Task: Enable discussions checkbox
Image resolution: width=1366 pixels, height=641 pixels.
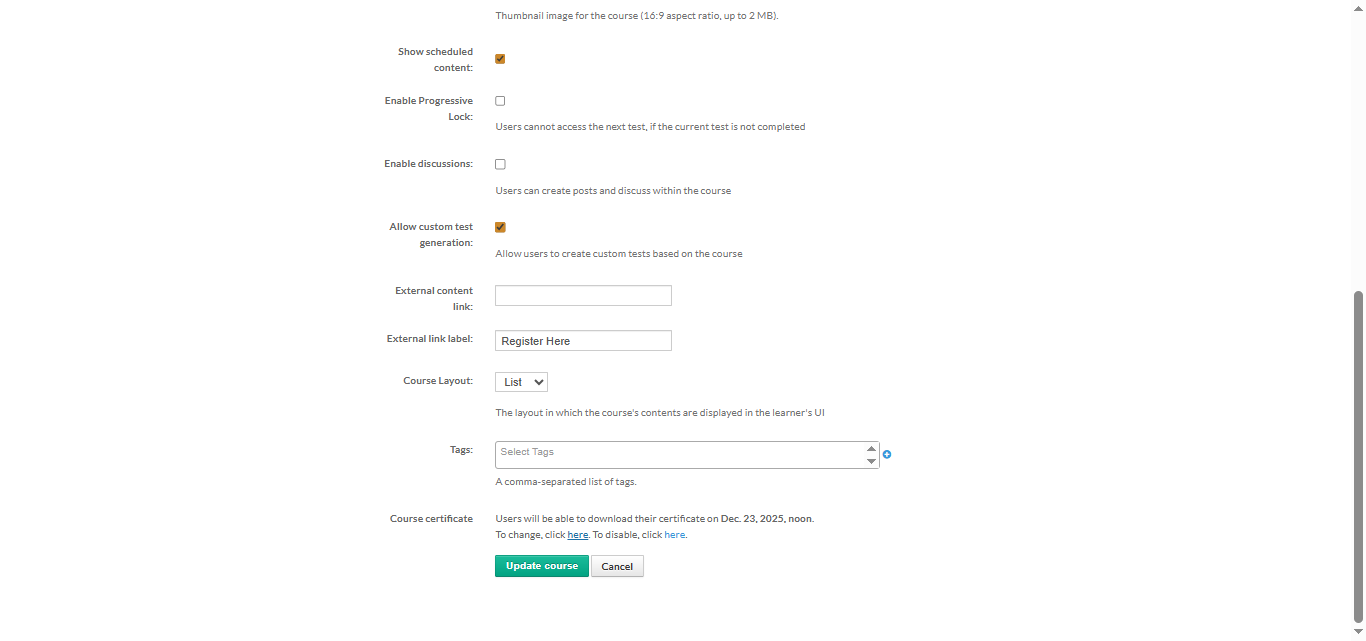Action: 500,164
